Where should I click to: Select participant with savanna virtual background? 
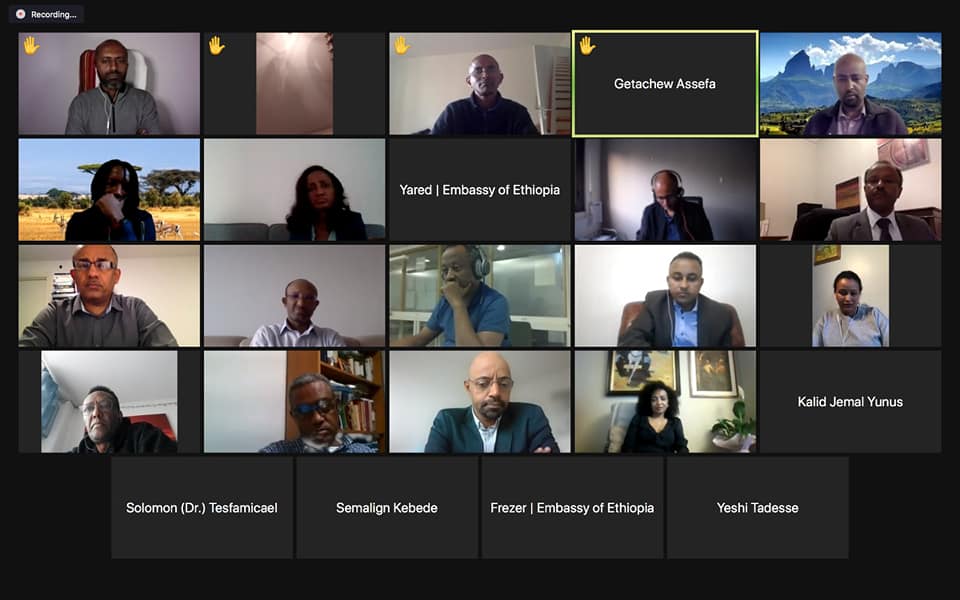[109, 190]
